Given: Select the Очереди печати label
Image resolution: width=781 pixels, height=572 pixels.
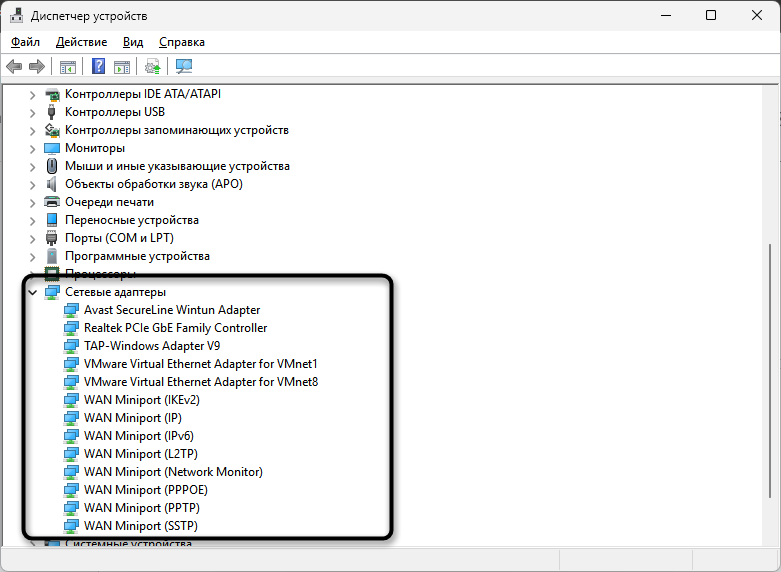Looking at the screenshot, I should click(109, 202).
